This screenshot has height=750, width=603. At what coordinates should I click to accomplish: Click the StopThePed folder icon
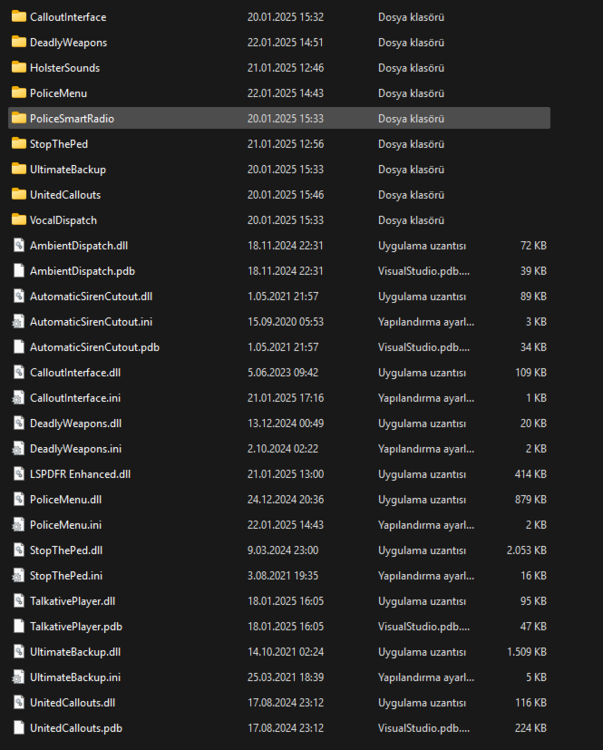(19, 143)
